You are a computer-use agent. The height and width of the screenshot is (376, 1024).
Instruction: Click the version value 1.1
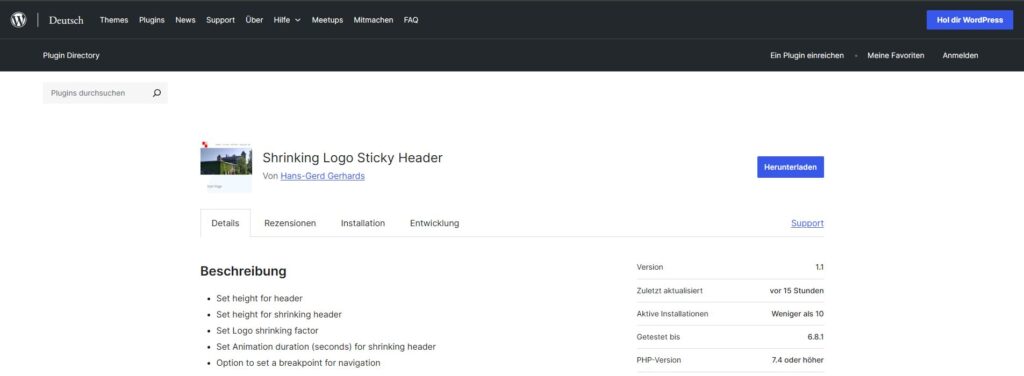820,267
